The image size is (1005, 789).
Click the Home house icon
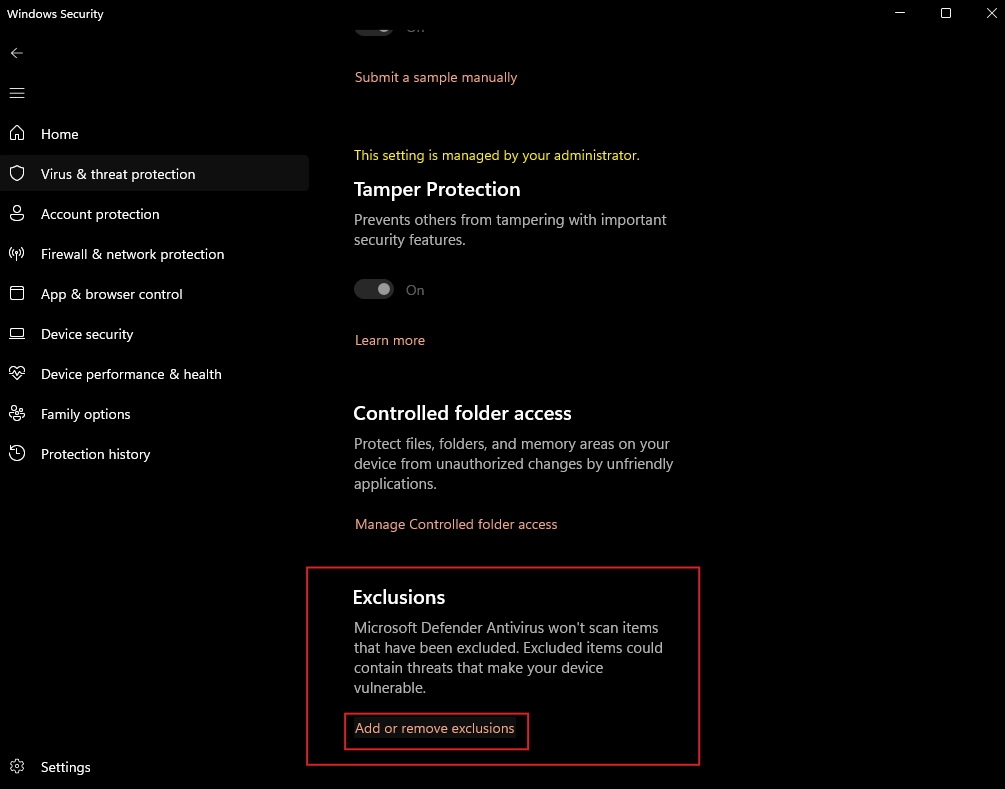point(17,134)
